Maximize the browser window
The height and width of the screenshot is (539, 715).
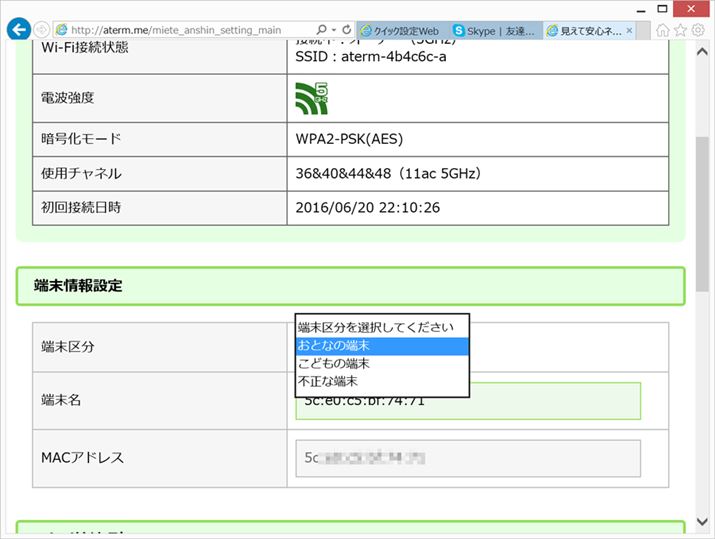coord(663,9)
